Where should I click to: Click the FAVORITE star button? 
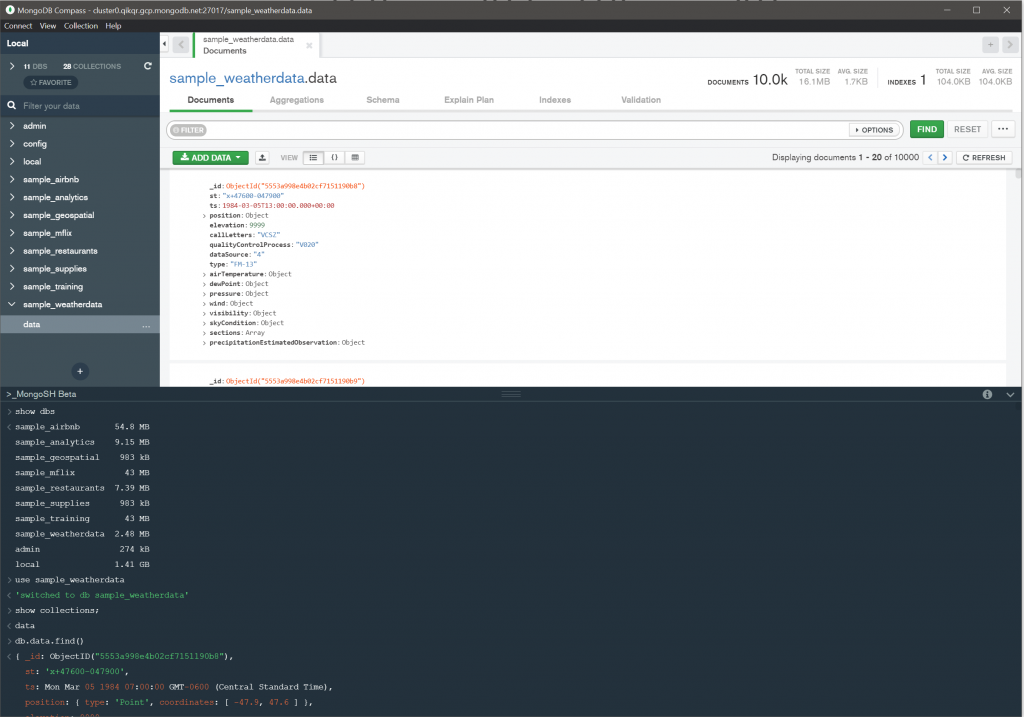(x=51, y=82)
